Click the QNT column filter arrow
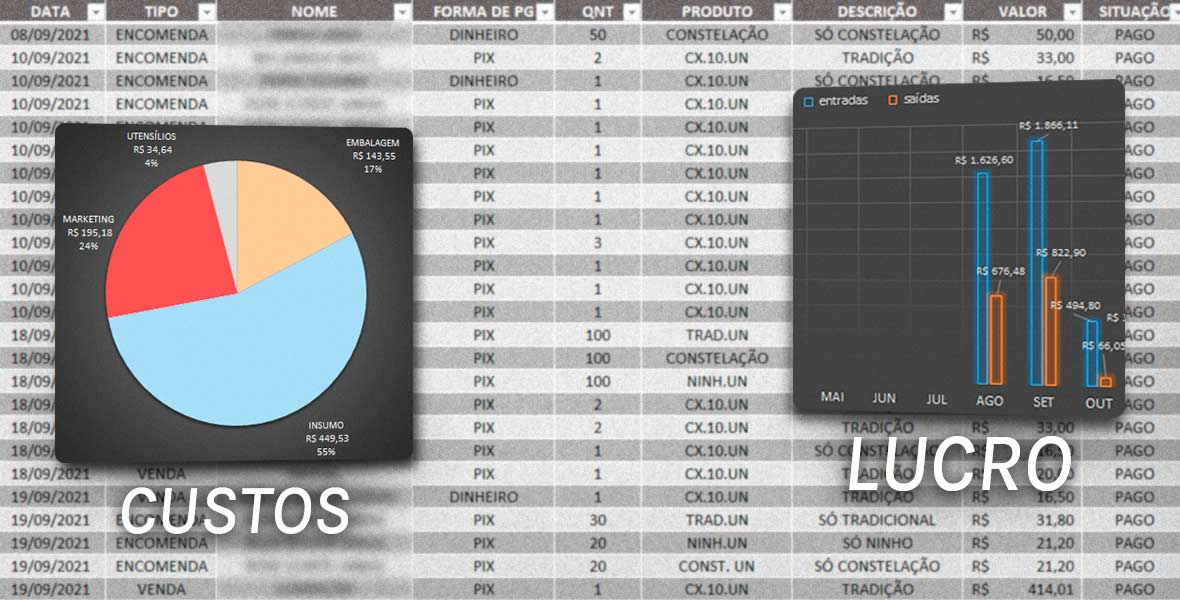This screenshot has width=1180, height=600. [630, 12]
